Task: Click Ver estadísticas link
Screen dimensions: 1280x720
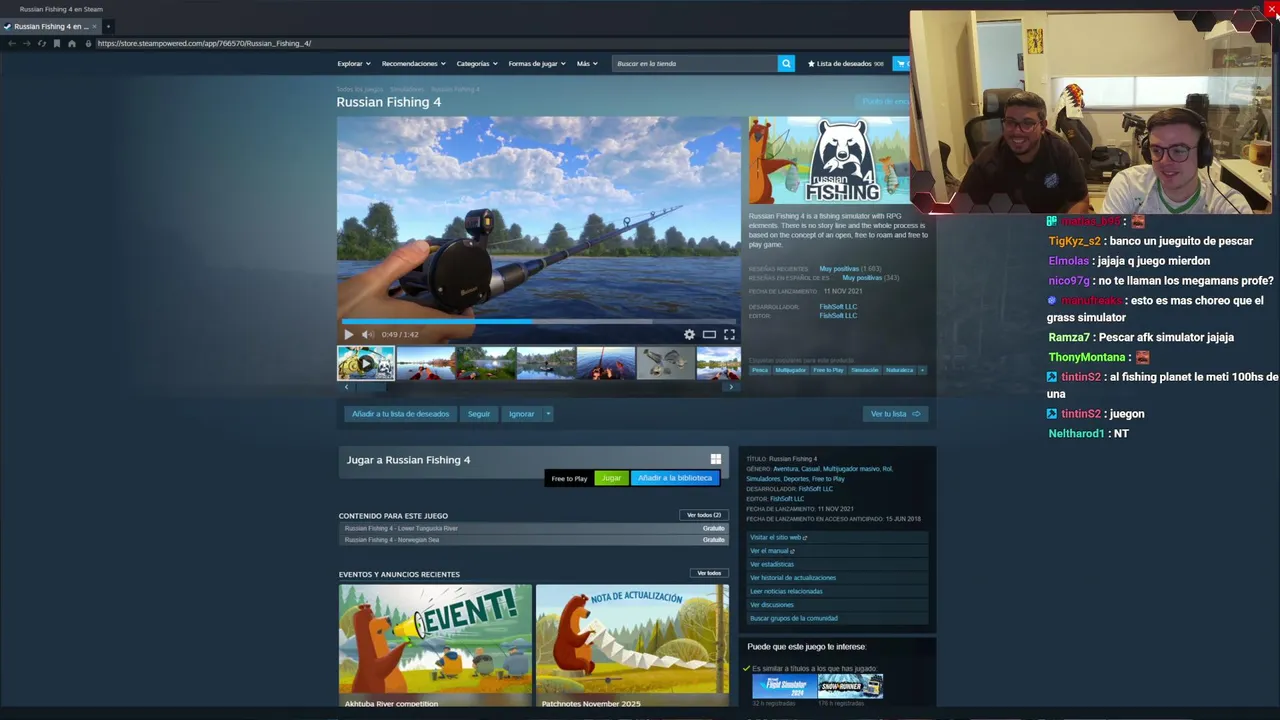Action: pyautogui.click(x=772, y=564)
